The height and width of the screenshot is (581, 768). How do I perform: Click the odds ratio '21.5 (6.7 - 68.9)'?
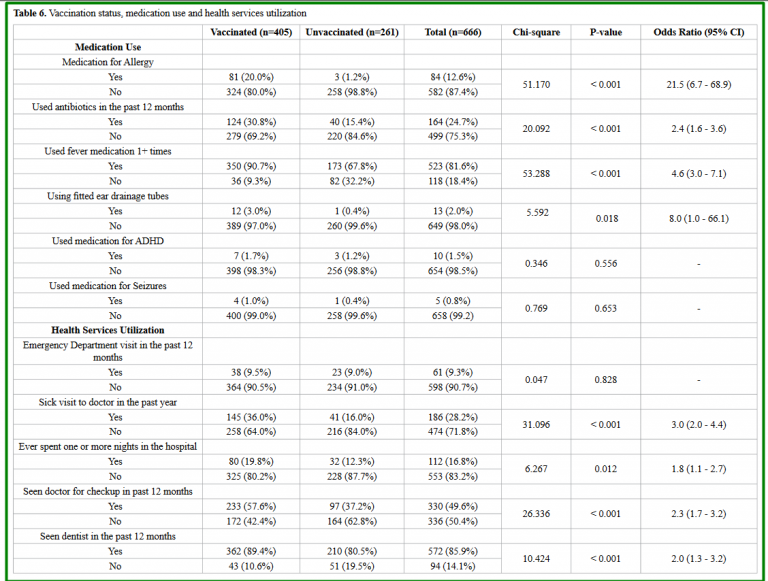point(699,84)
